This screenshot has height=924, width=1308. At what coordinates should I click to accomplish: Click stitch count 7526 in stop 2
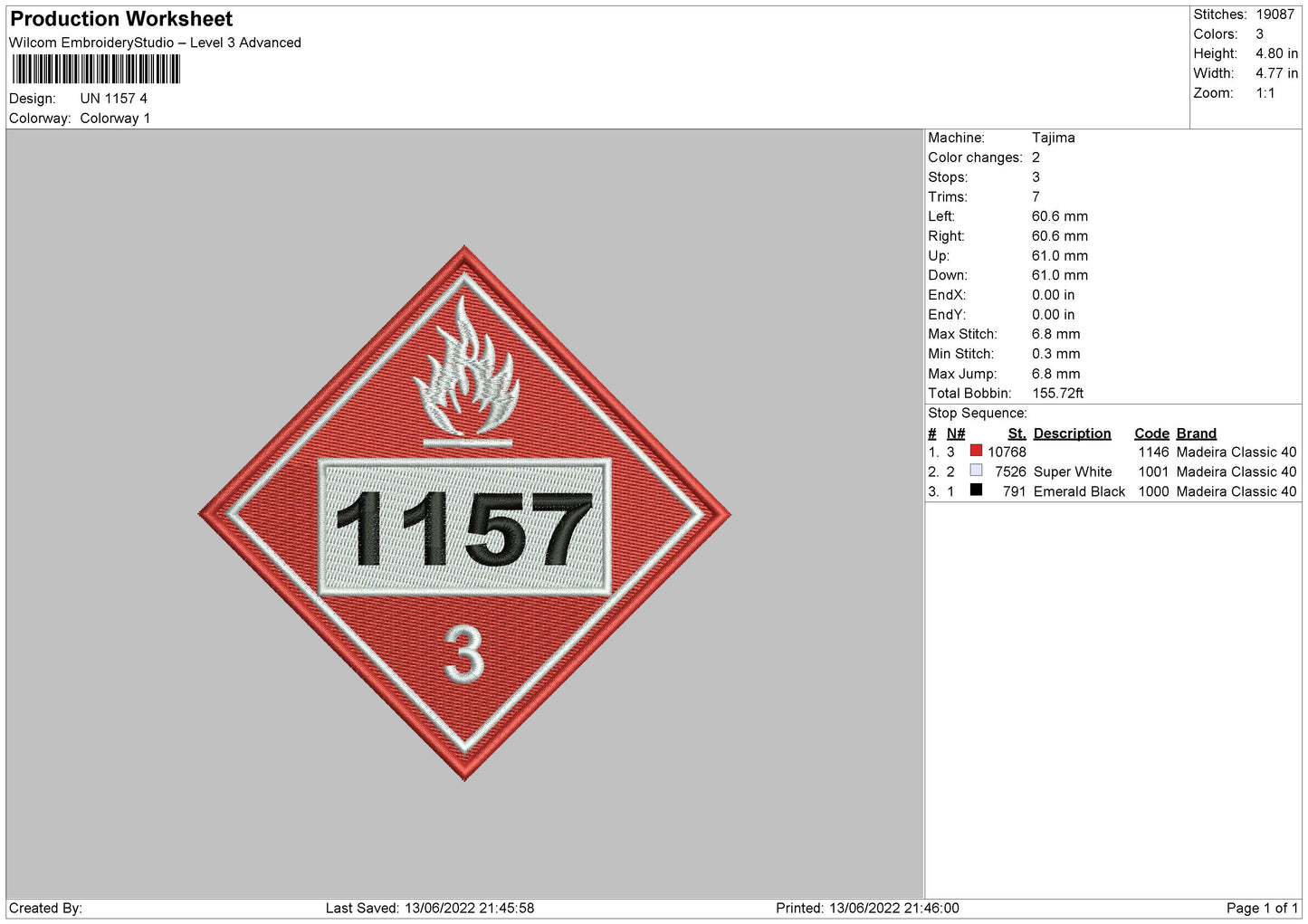pos(1010,472)
